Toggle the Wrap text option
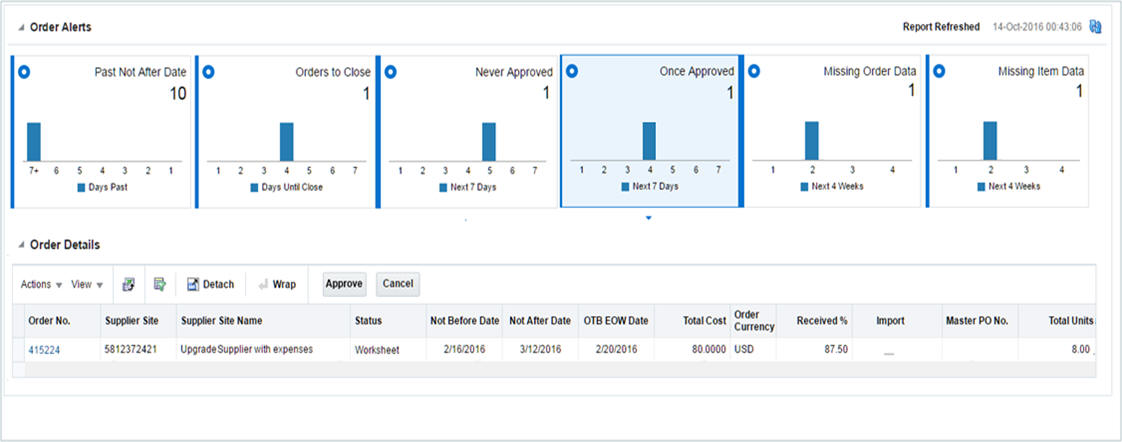This screenshot has height=442, width=1122. (x=277, y=284)
